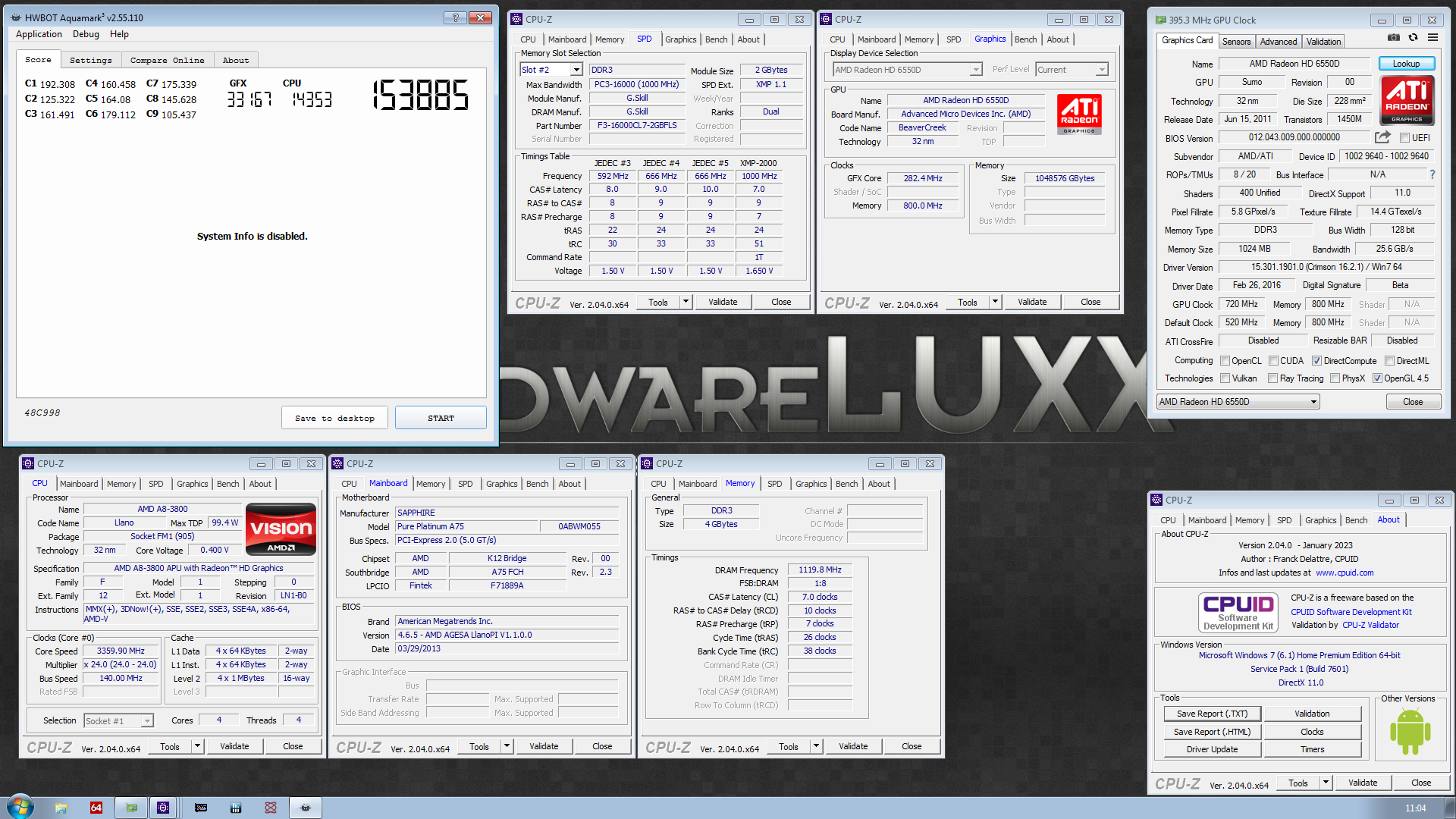The image size is (1456, 819).
Task: Open the Windows Start orb
Action: click(20, 807)
